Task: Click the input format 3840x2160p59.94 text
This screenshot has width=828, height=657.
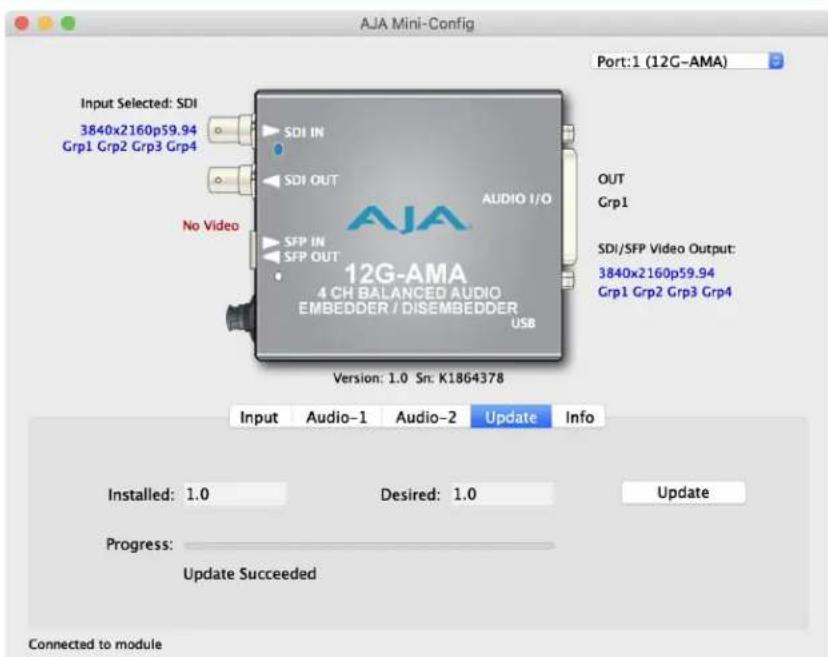Action: [x=138, y=129]
